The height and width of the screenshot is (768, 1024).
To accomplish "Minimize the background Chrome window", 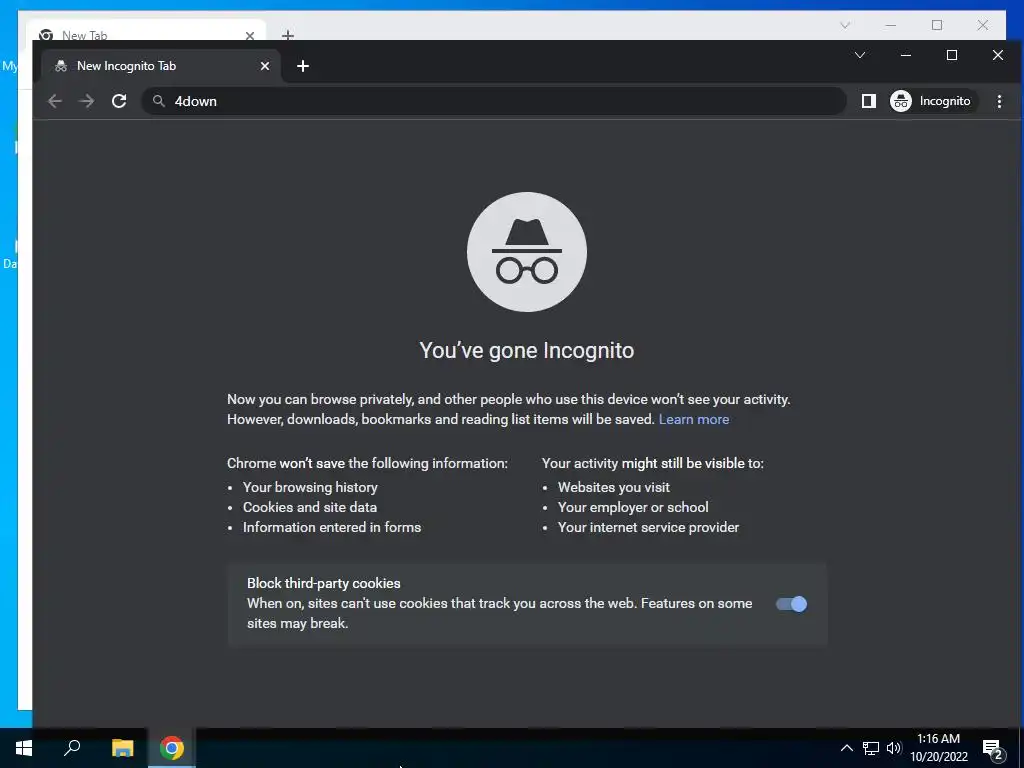I will coord(891,25).
